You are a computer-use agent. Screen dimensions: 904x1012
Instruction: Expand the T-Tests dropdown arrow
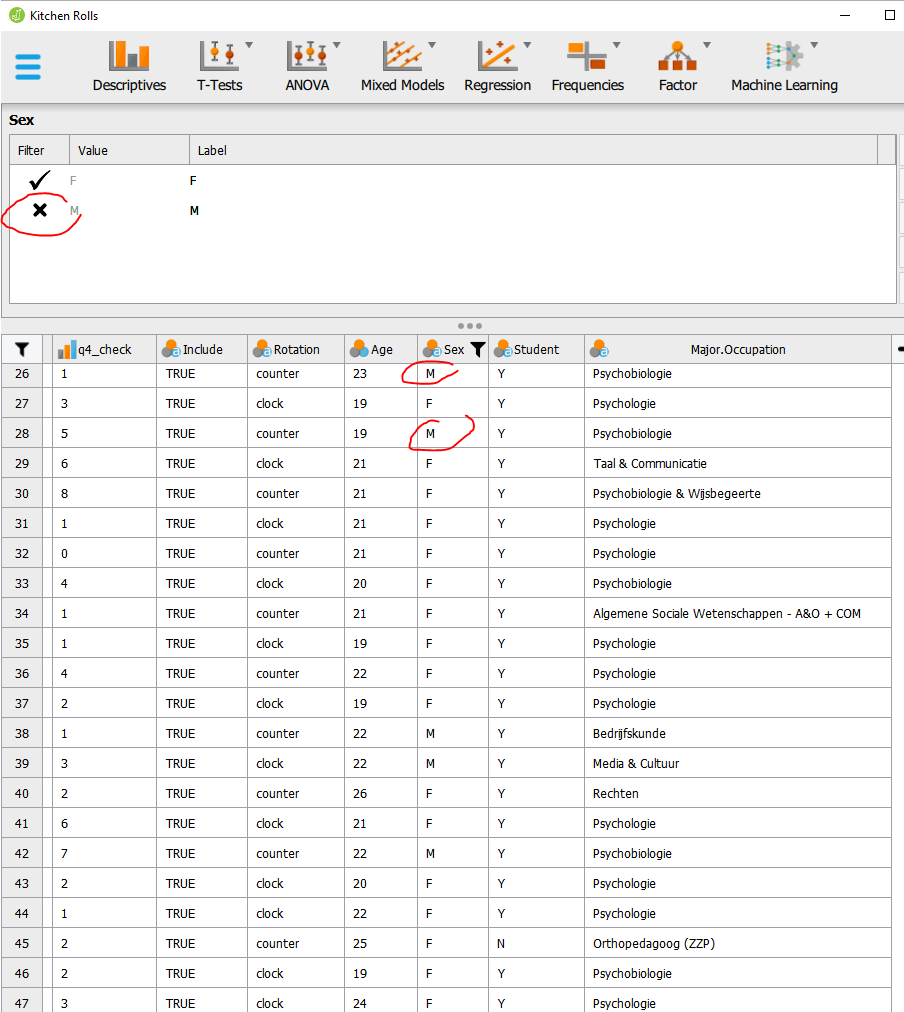point(249,45)
